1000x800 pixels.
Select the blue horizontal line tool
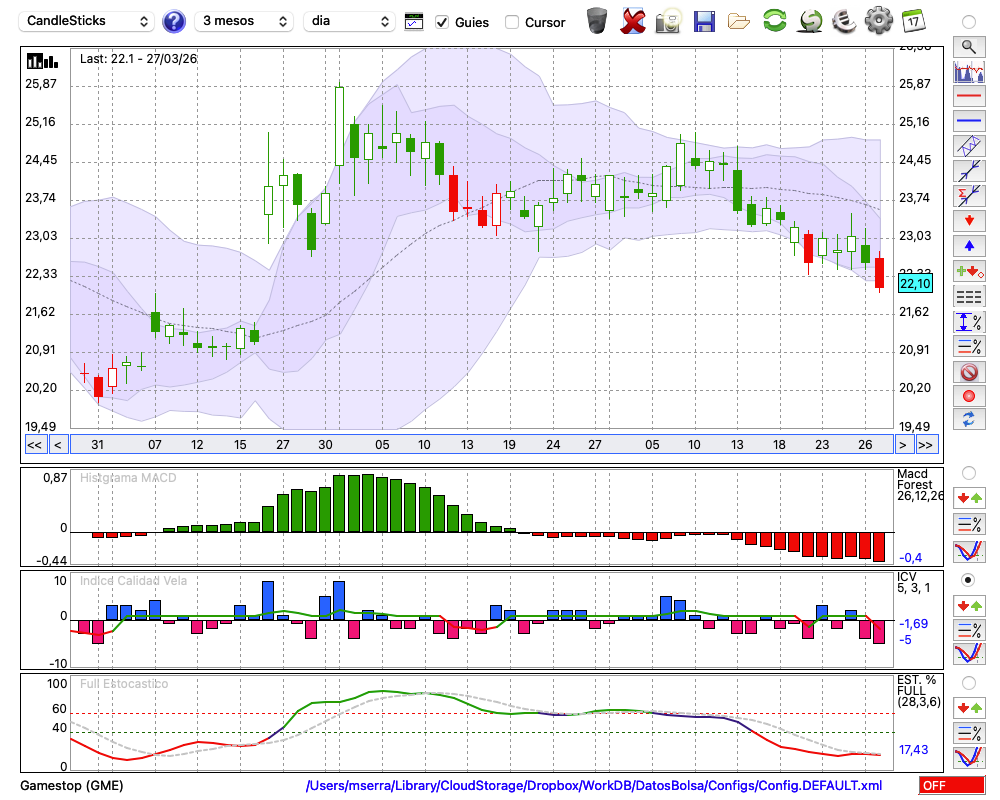point(968,121)
